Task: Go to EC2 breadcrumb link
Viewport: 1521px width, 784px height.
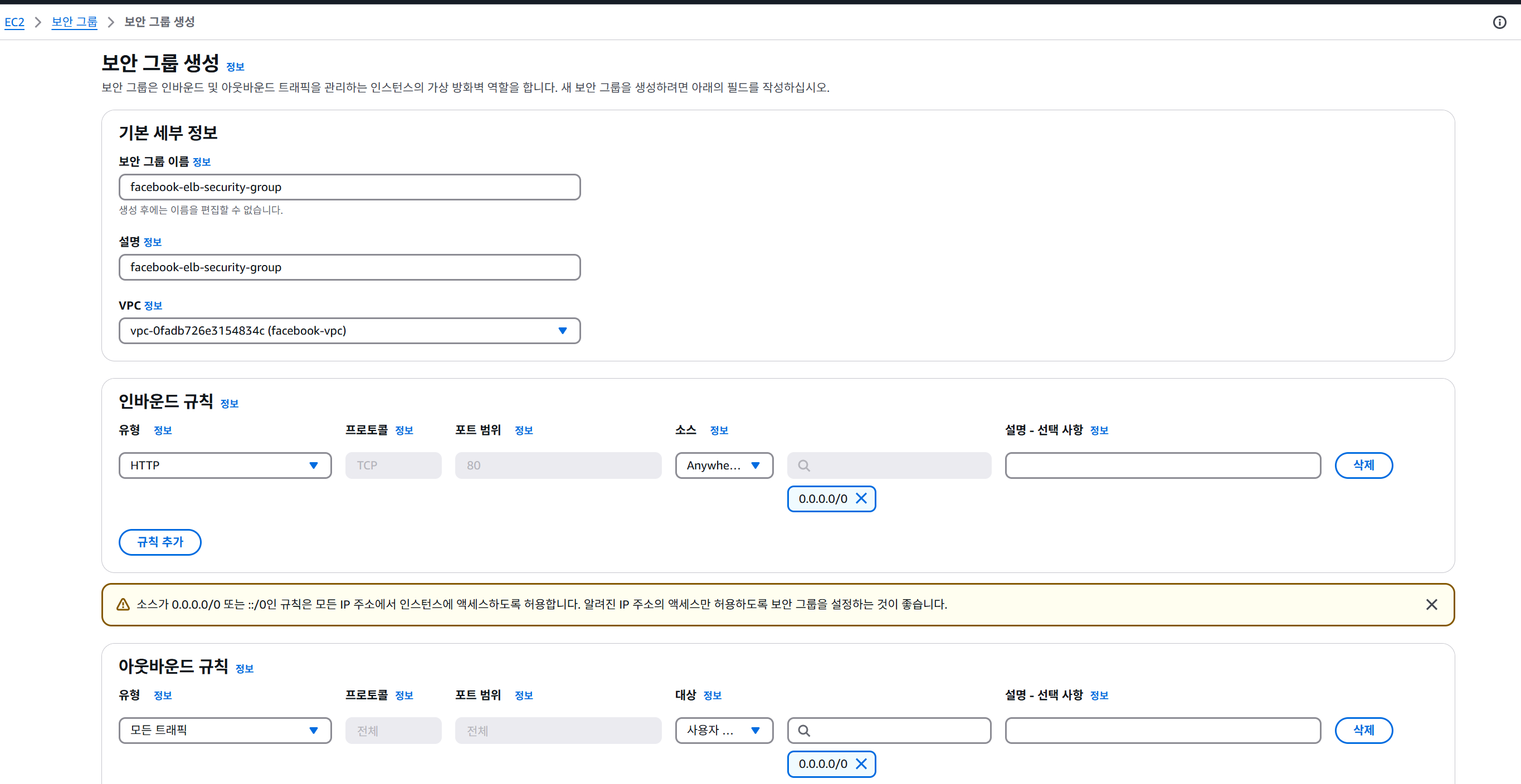Action: coord(14,22)
